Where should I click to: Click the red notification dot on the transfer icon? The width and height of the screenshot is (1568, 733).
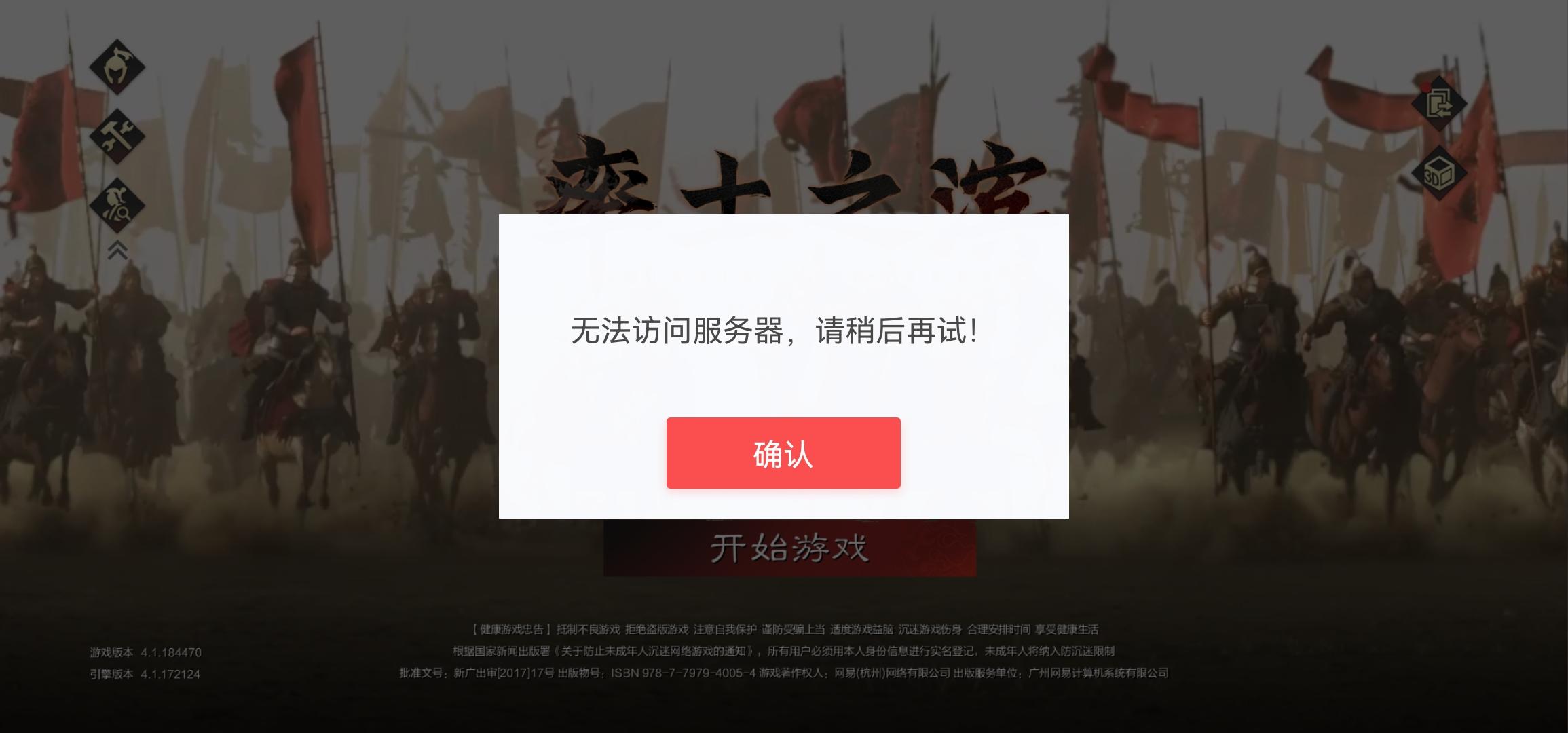(1425, 88)
